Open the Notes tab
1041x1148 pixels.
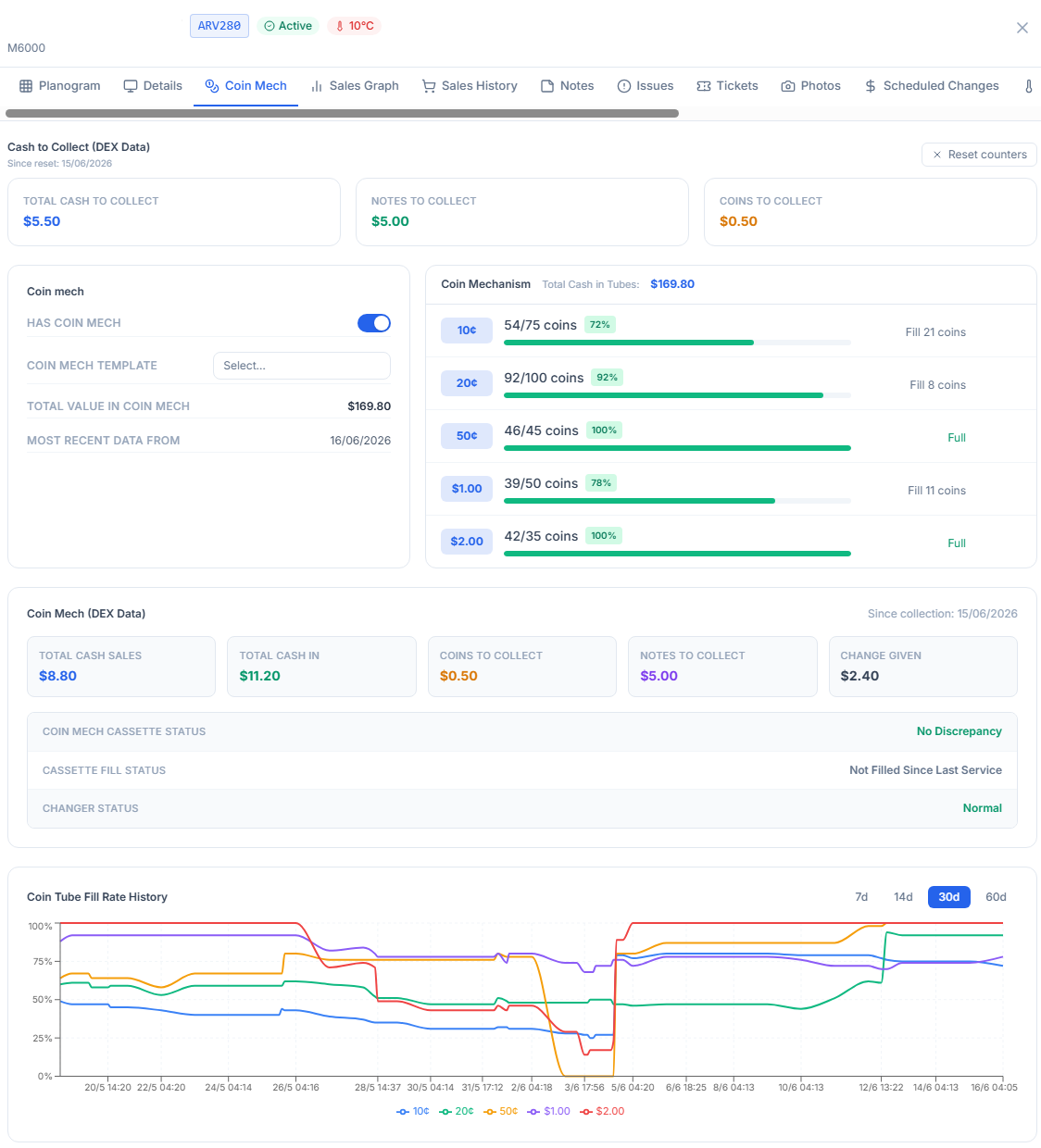pos(567,86)
